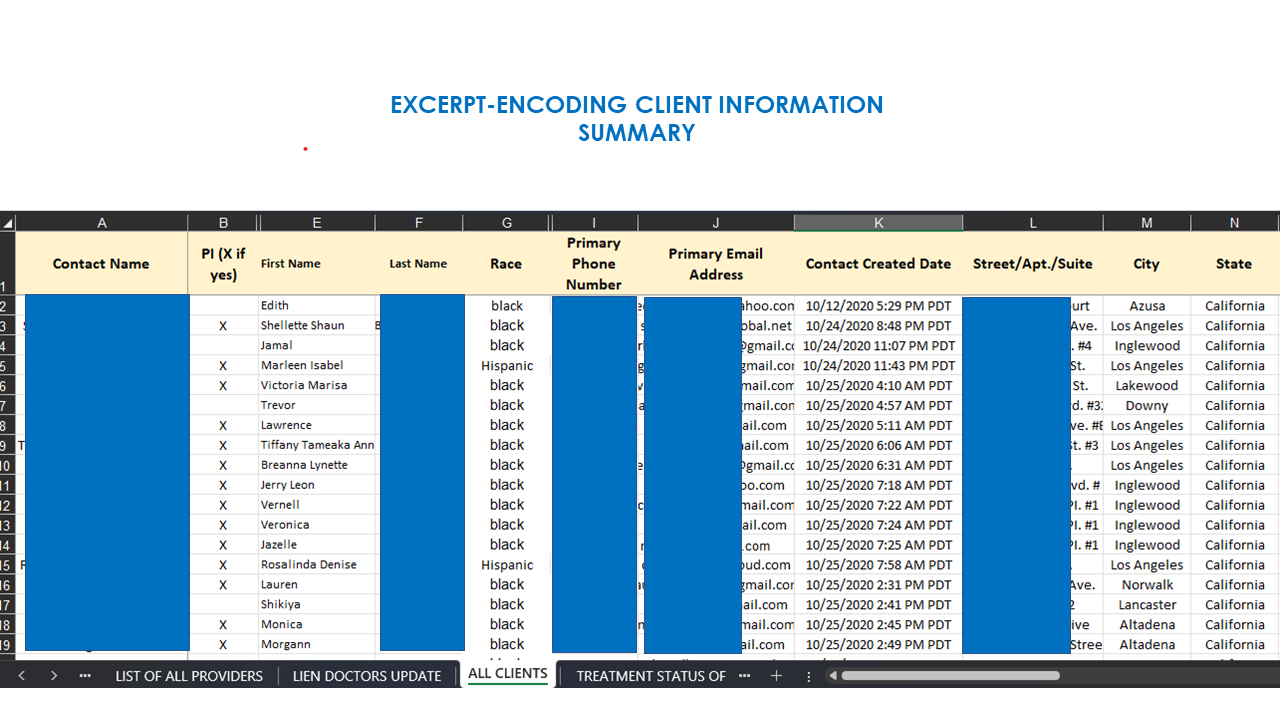Click the date cell 10/25/2020 7:58 AM PDT
The height and width of the screenshot is (720, 1280).
pyautogui.click(x=879, y=565)
